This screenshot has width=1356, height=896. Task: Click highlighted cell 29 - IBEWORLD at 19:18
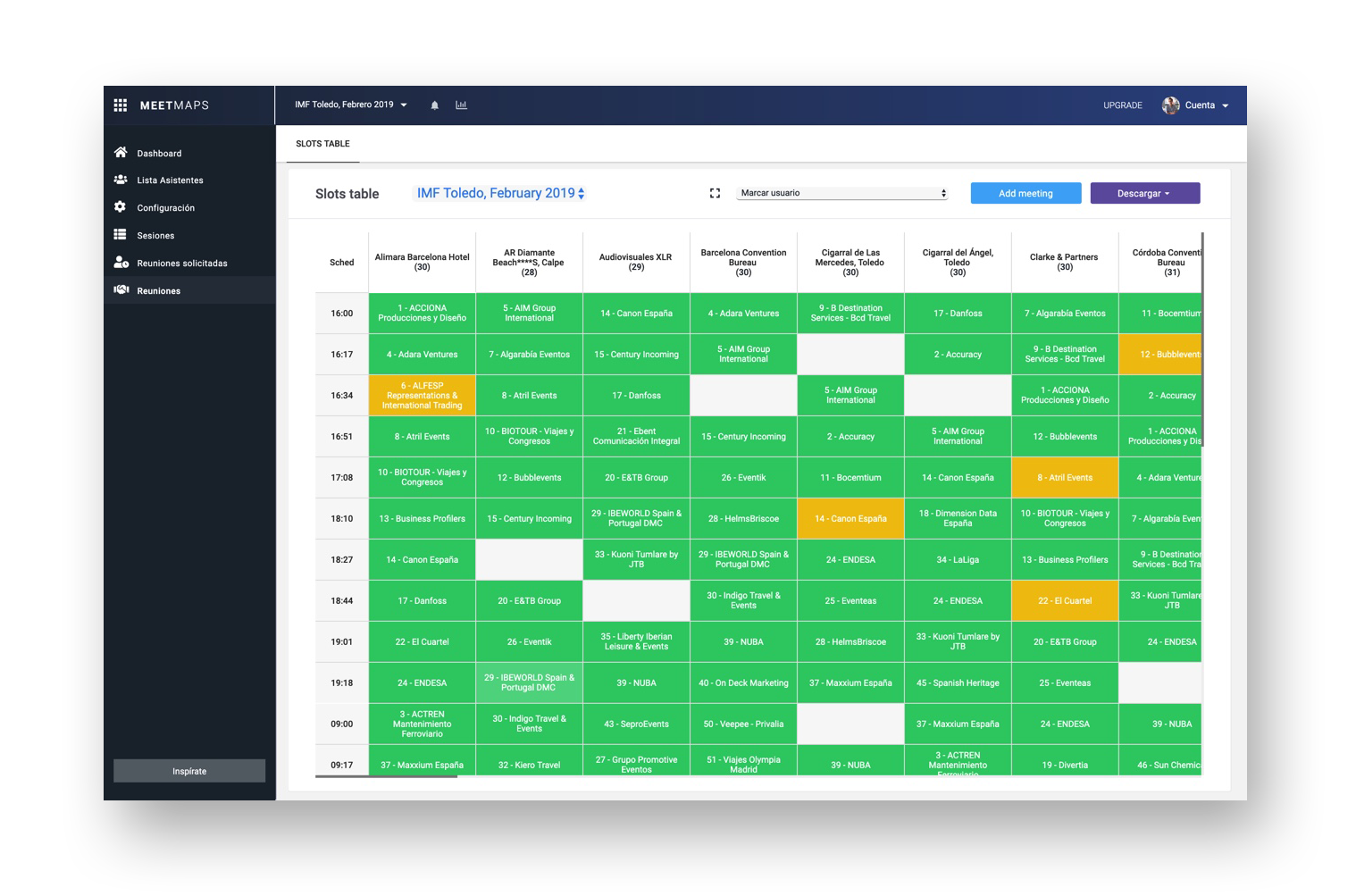[x=529, y=683]
